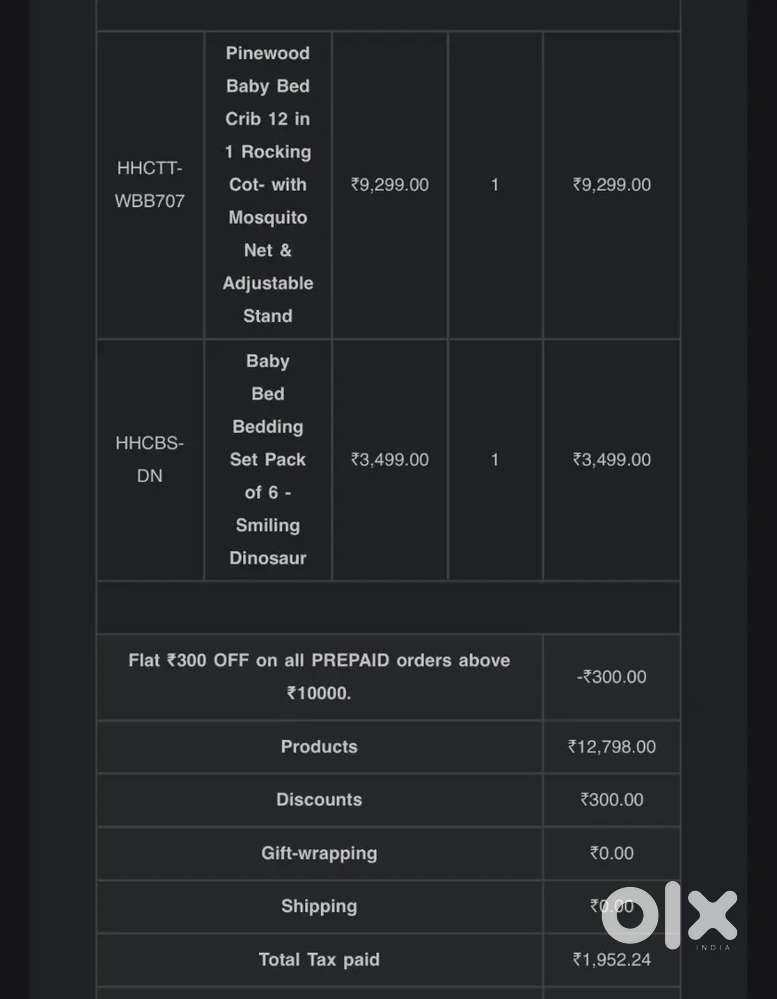Click the Shipping row label

(319, 906)
